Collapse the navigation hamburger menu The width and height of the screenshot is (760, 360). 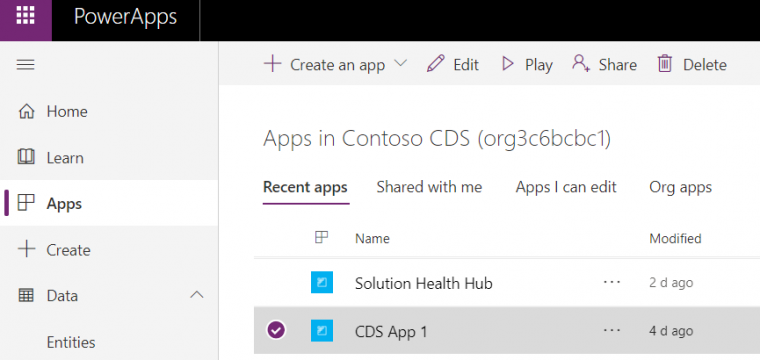[x=26, y=64]
